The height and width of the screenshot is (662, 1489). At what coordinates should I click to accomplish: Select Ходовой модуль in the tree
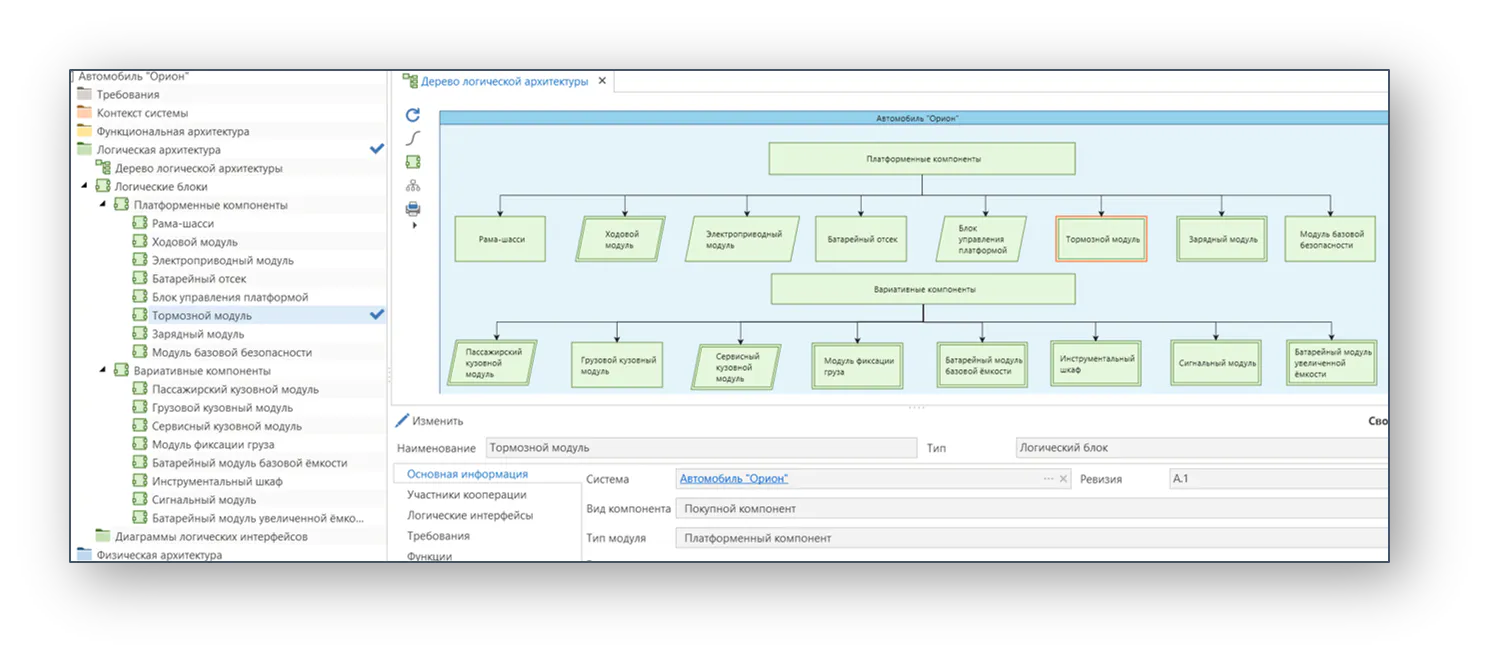pos(195,242)
